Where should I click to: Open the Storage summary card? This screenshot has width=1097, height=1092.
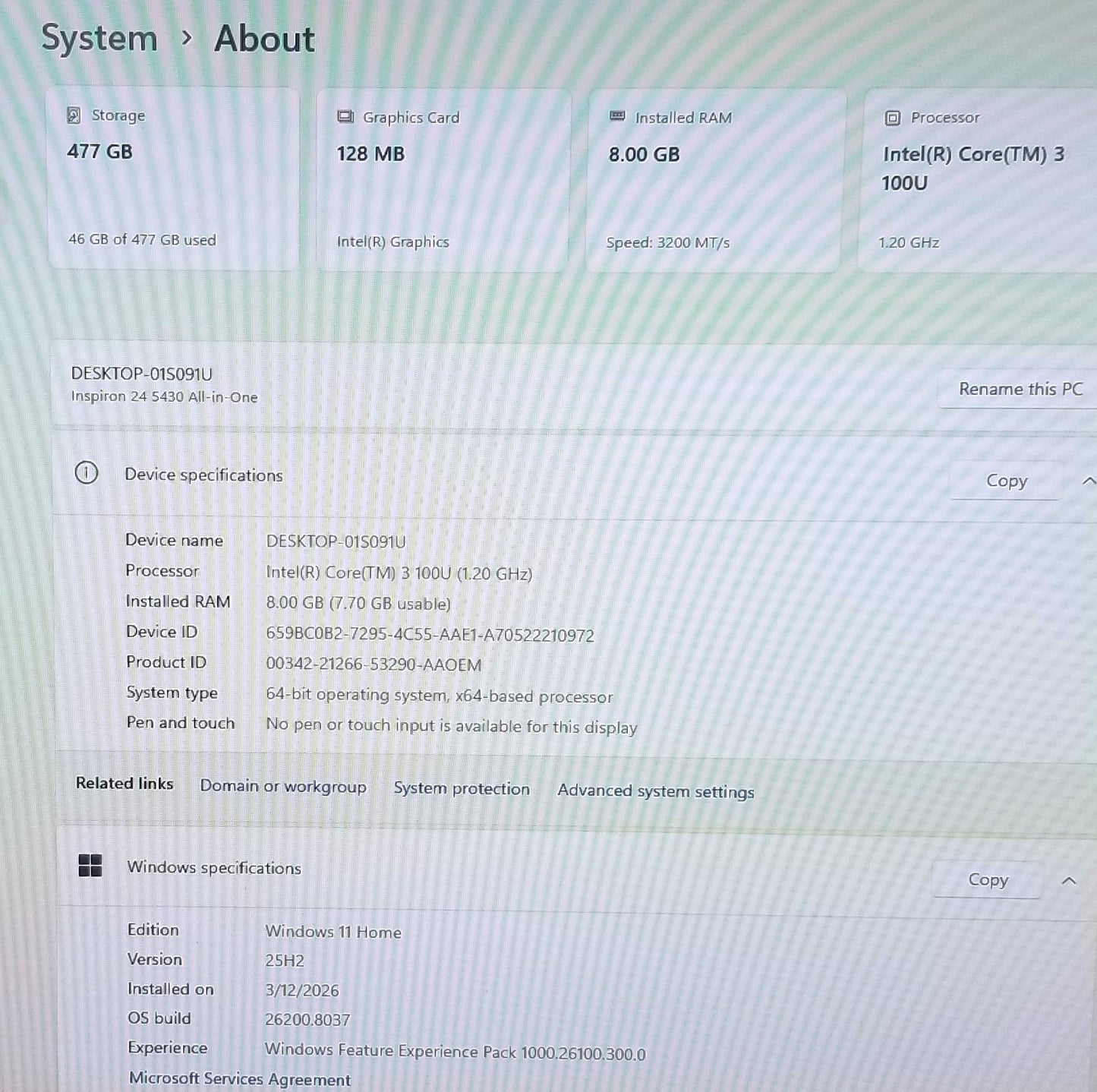[x=173, y=179]
